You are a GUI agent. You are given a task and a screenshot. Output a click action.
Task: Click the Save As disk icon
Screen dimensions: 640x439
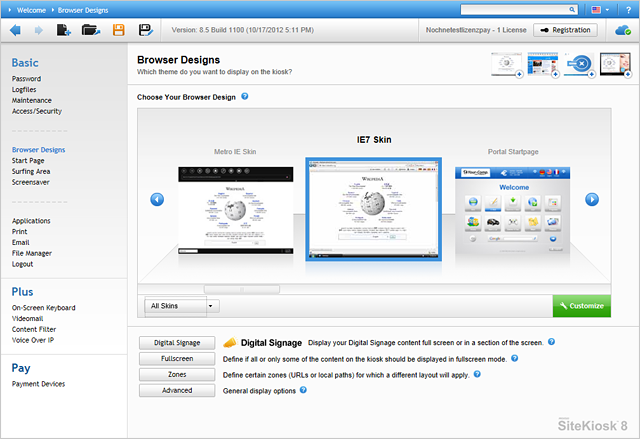coord(145,30)
